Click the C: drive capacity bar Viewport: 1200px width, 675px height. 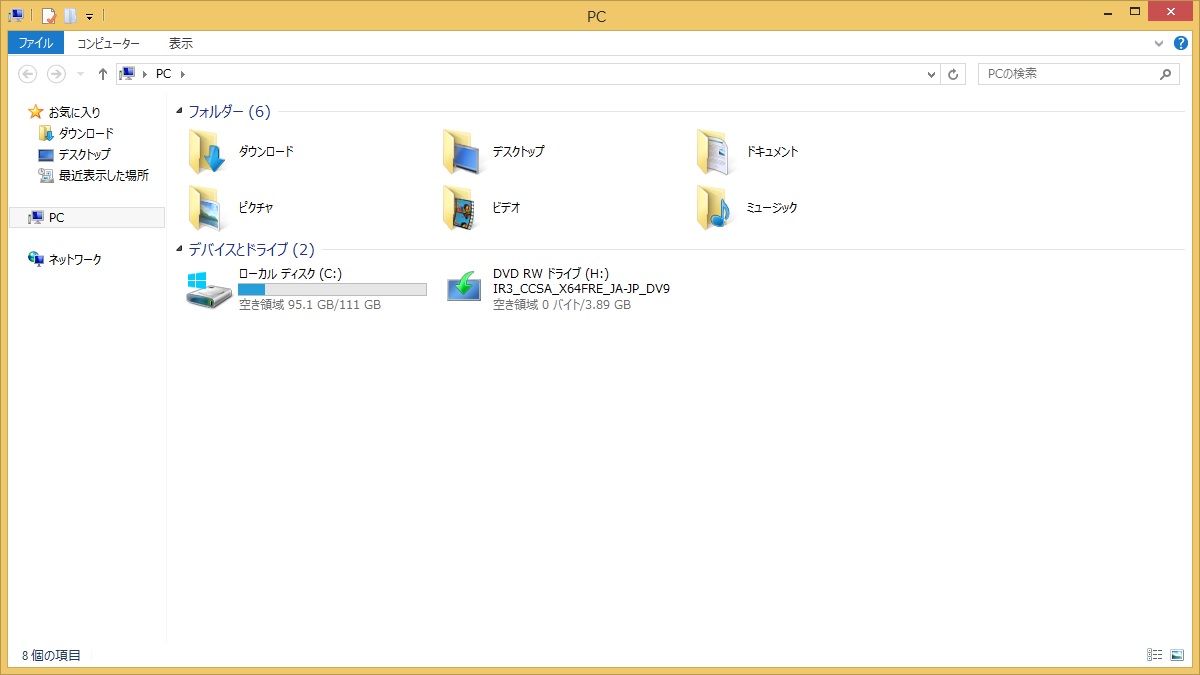click(332, 289)
